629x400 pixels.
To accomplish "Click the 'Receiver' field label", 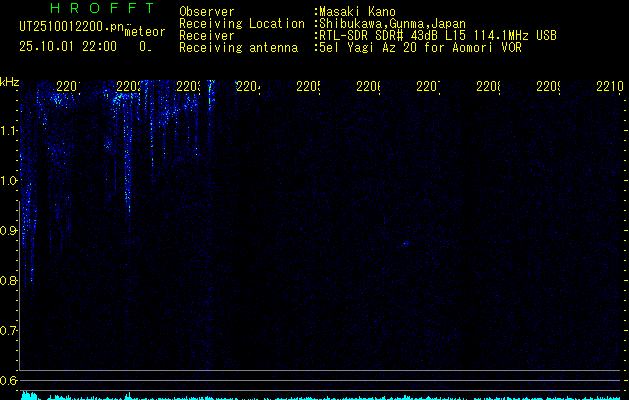I will (207, 36).
